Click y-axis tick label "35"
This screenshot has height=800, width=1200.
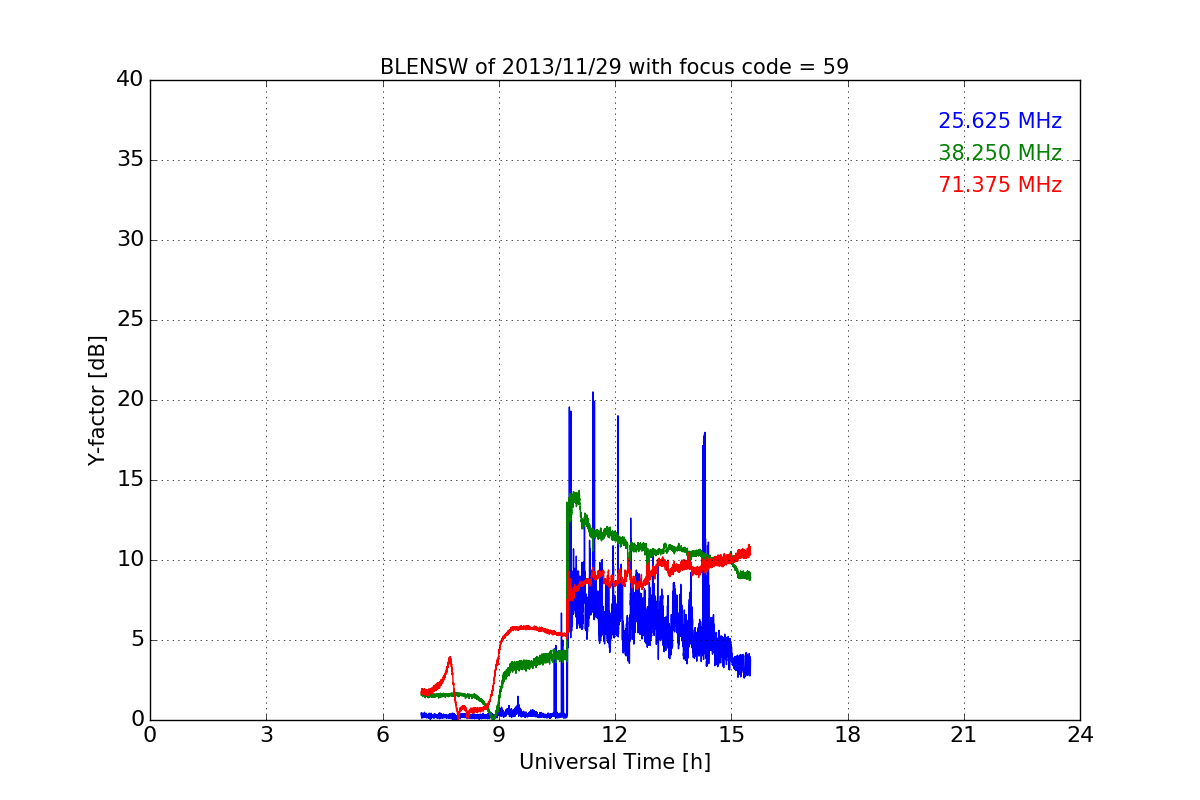coord(130,160)
